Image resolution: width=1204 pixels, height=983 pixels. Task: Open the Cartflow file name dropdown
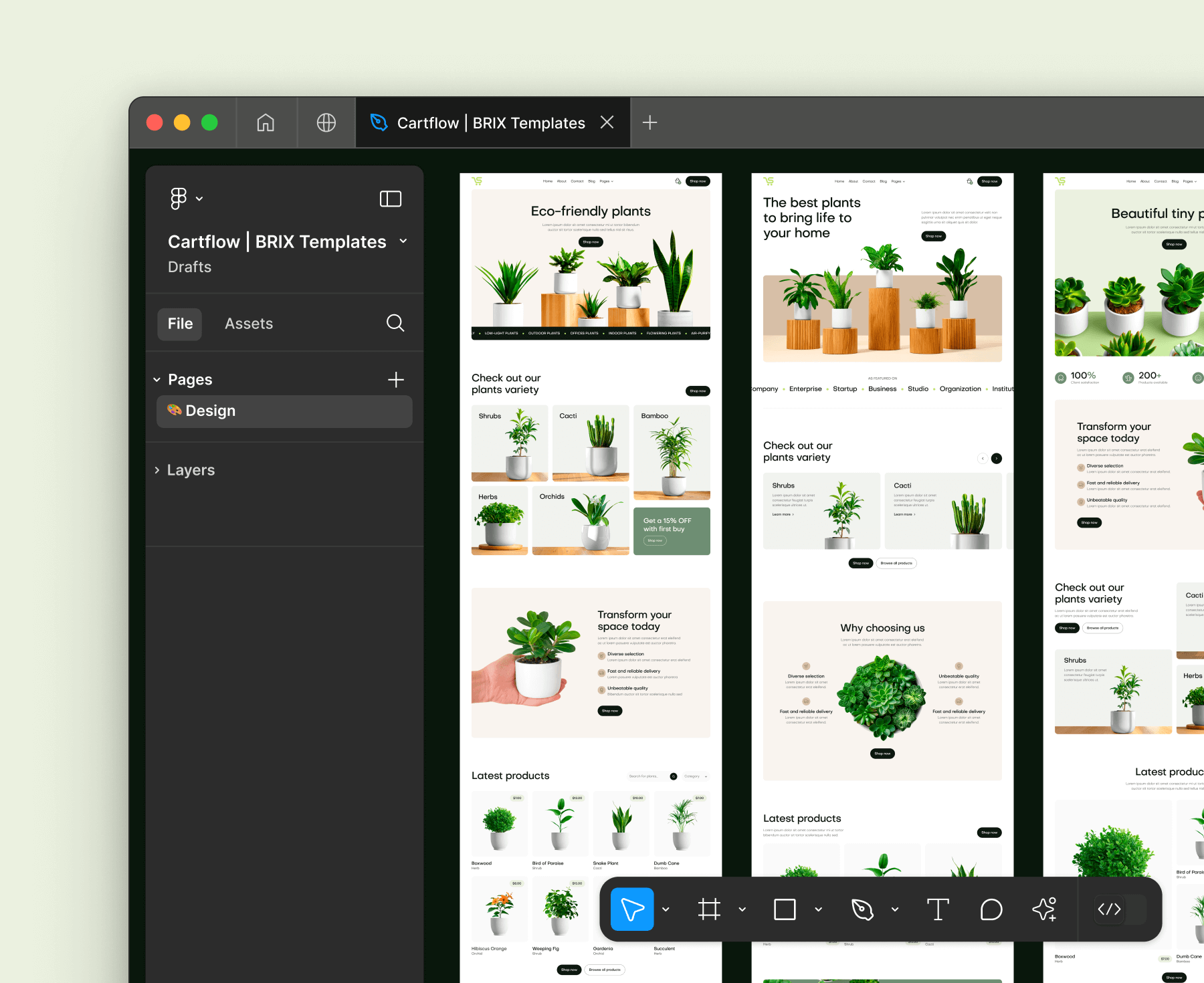tap(403, 241)
